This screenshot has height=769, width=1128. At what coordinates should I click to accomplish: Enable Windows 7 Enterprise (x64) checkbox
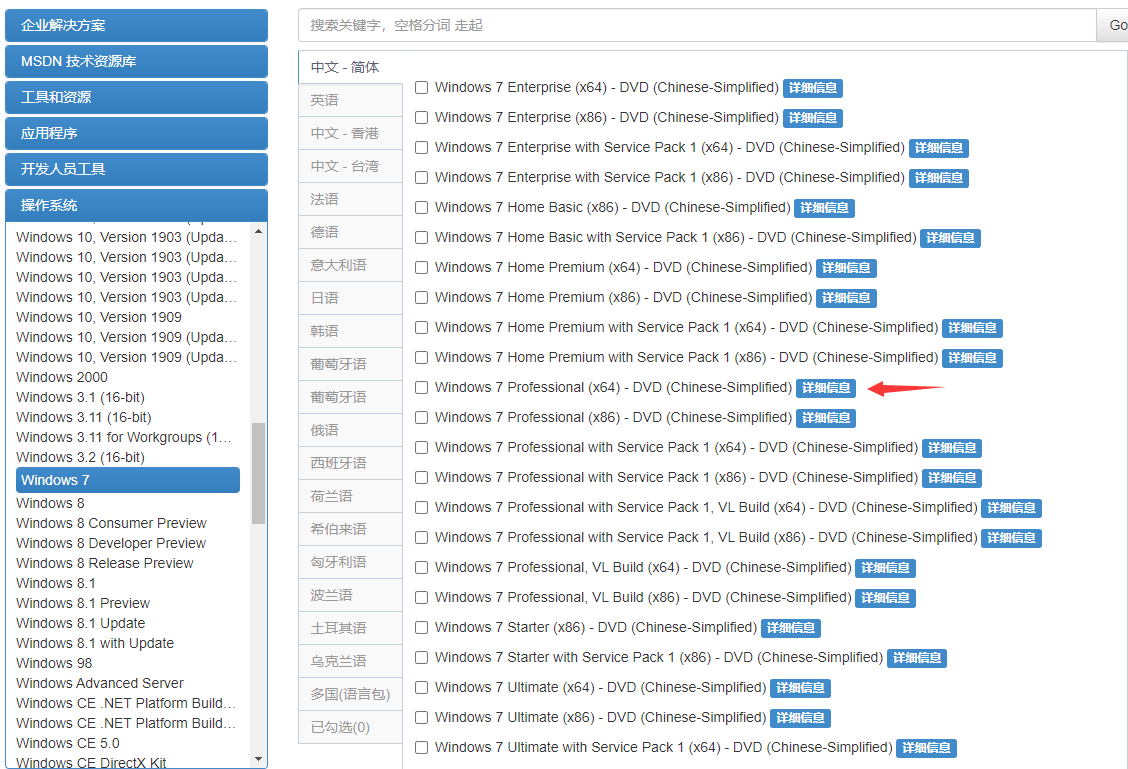coord(421,87)
